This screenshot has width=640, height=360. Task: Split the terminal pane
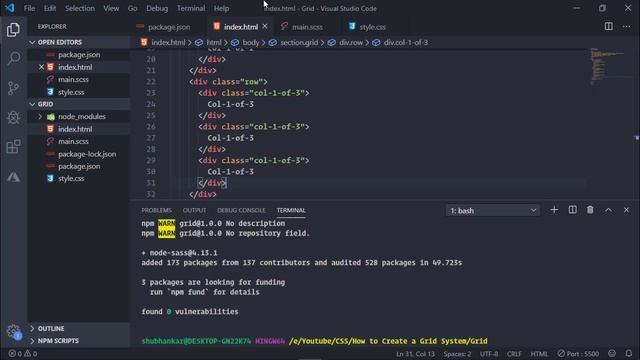[x=572, y=210]
